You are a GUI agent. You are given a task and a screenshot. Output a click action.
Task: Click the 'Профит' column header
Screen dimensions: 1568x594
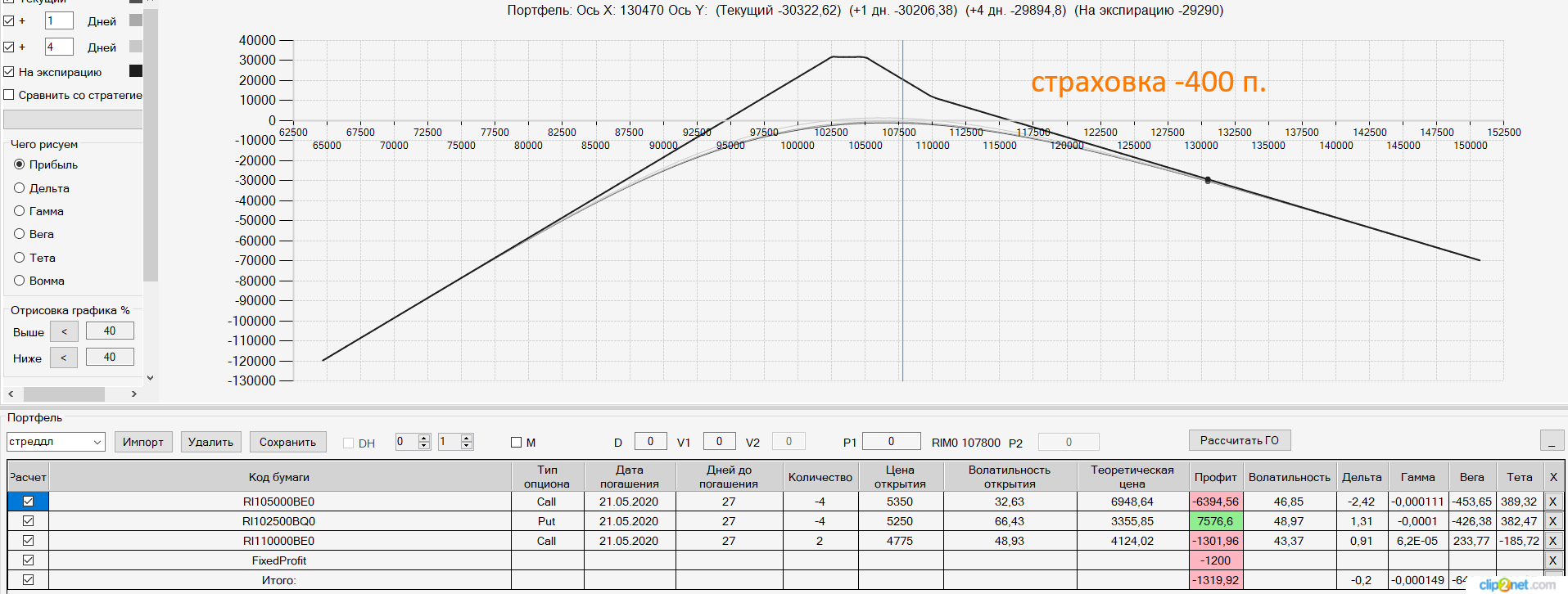[1215, 477]
